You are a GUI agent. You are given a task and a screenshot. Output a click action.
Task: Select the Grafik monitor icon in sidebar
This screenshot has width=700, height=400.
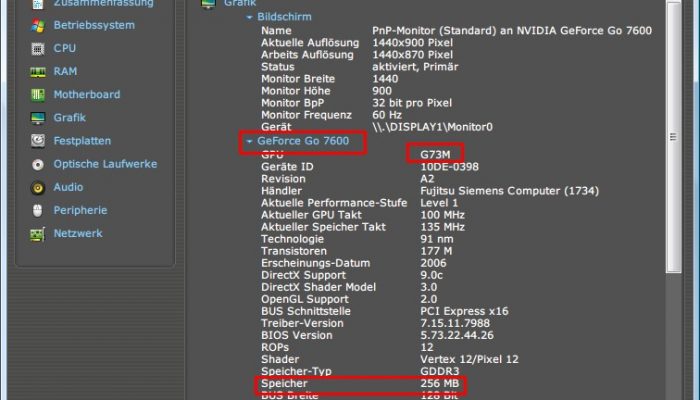click(38, 118)
